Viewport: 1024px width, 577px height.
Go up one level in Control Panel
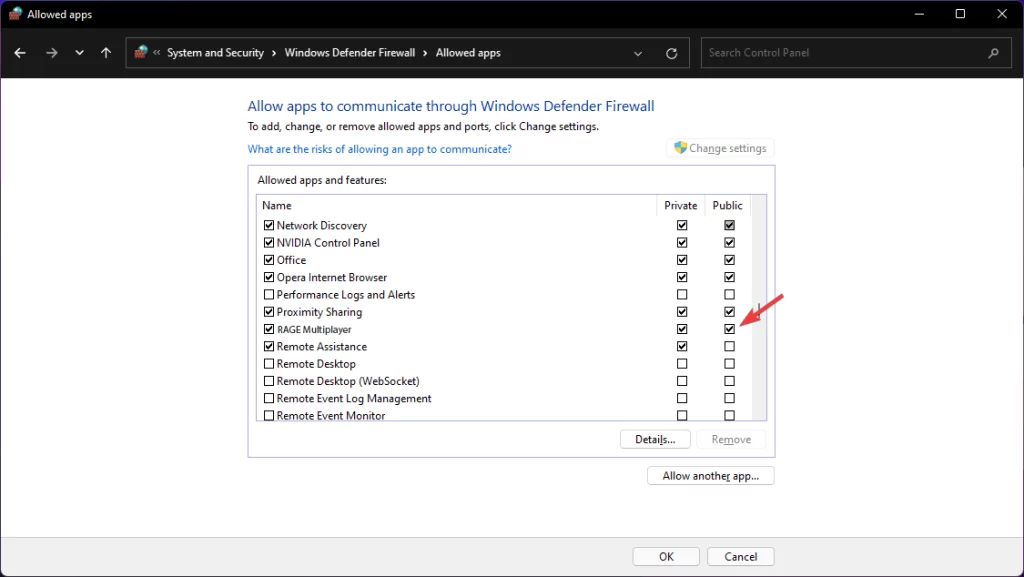tap(105, 52)
